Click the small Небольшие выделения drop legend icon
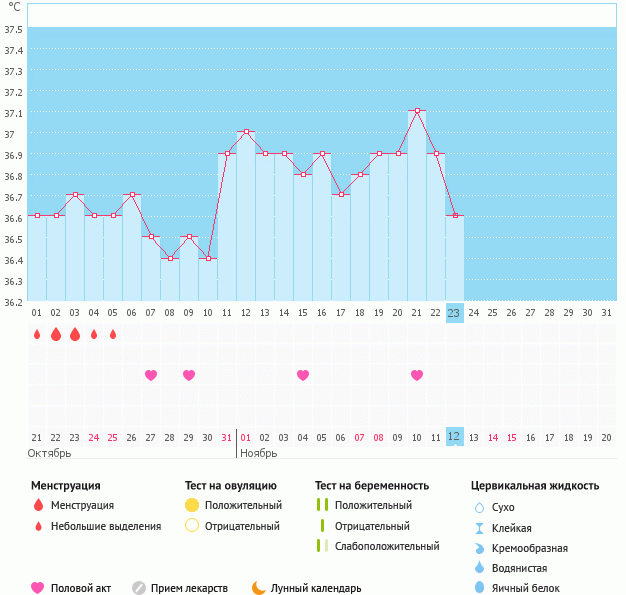The height and width of the screenshot is (595, 626). 38,526
